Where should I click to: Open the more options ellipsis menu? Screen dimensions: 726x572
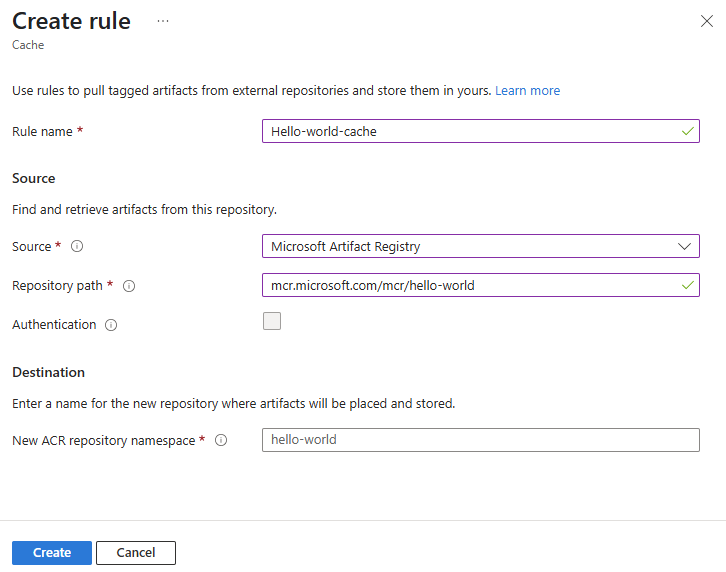tap(163, 21)
